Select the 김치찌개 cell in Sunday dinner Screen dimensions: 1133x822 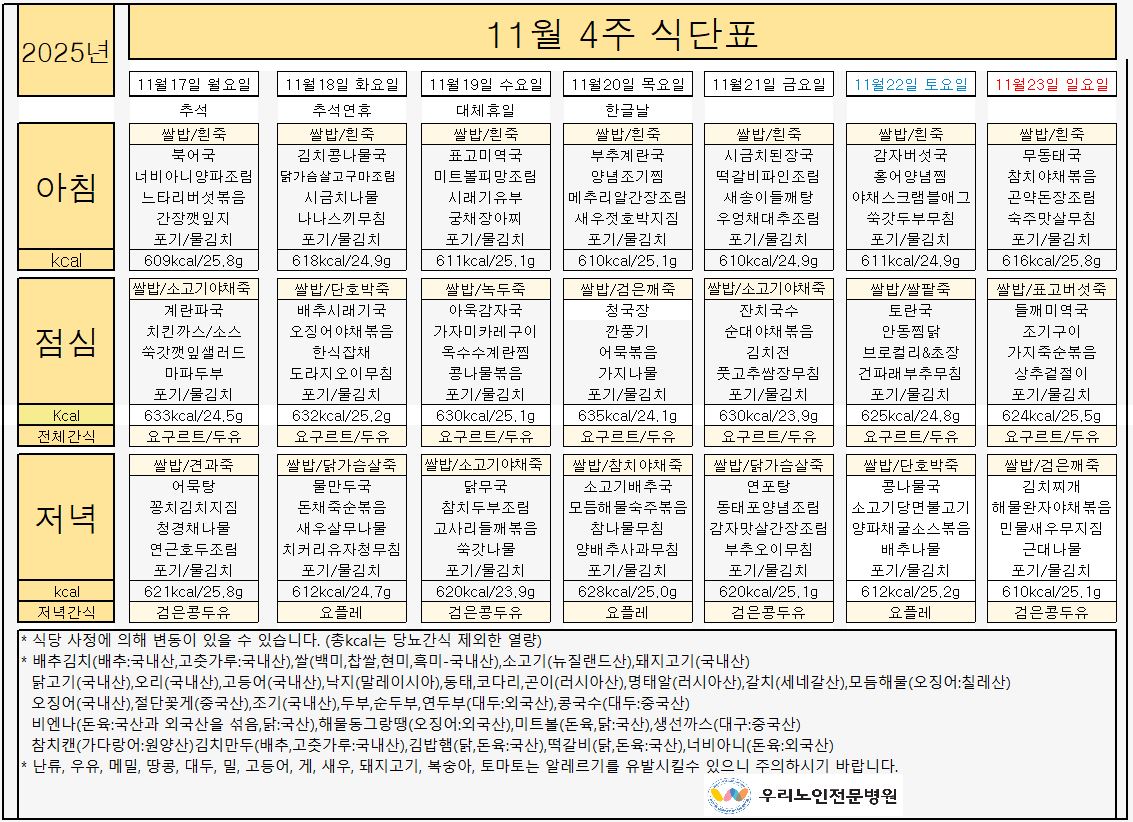1052,486
